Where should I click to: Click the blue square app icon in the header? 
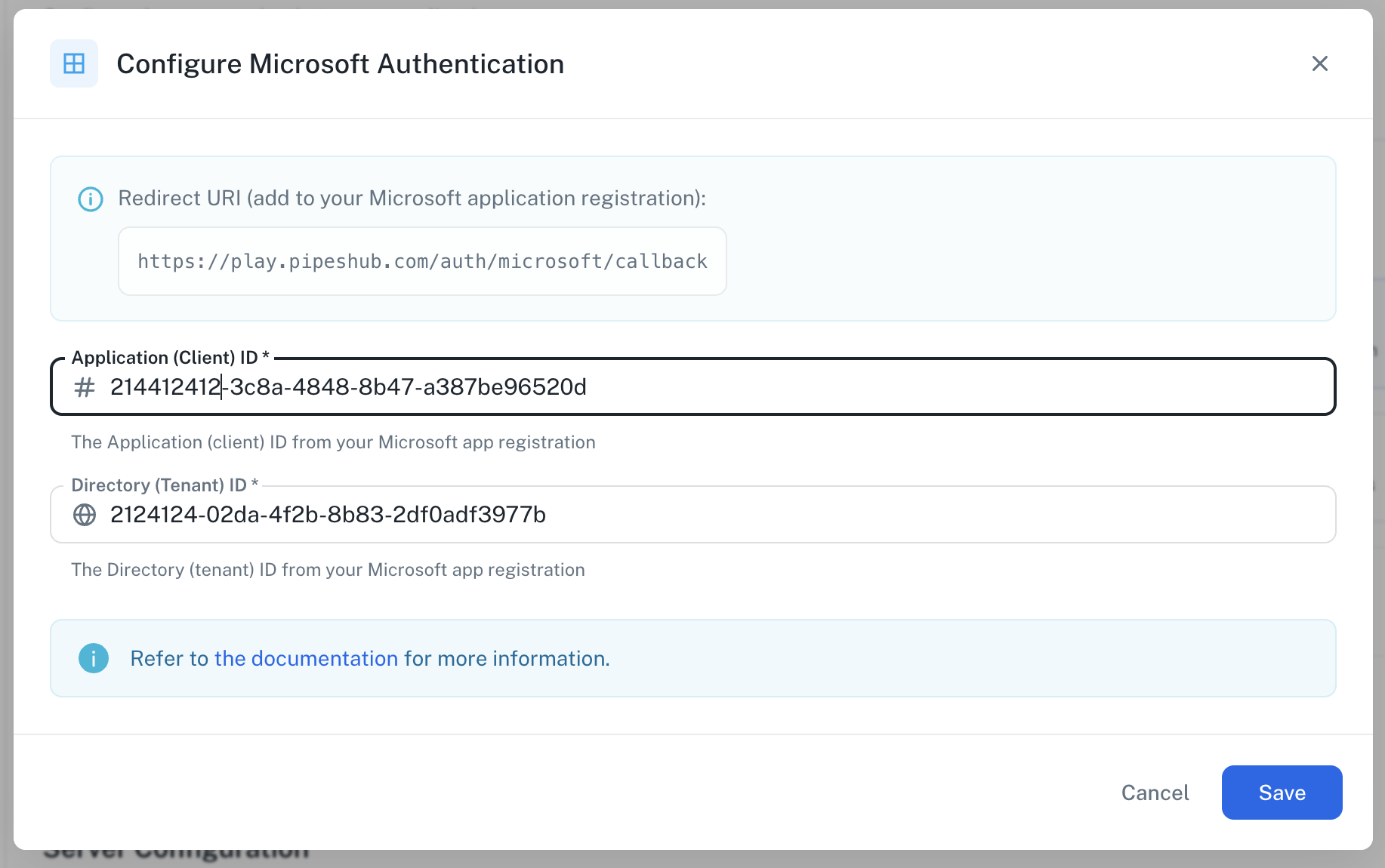(x=74, y=63)
